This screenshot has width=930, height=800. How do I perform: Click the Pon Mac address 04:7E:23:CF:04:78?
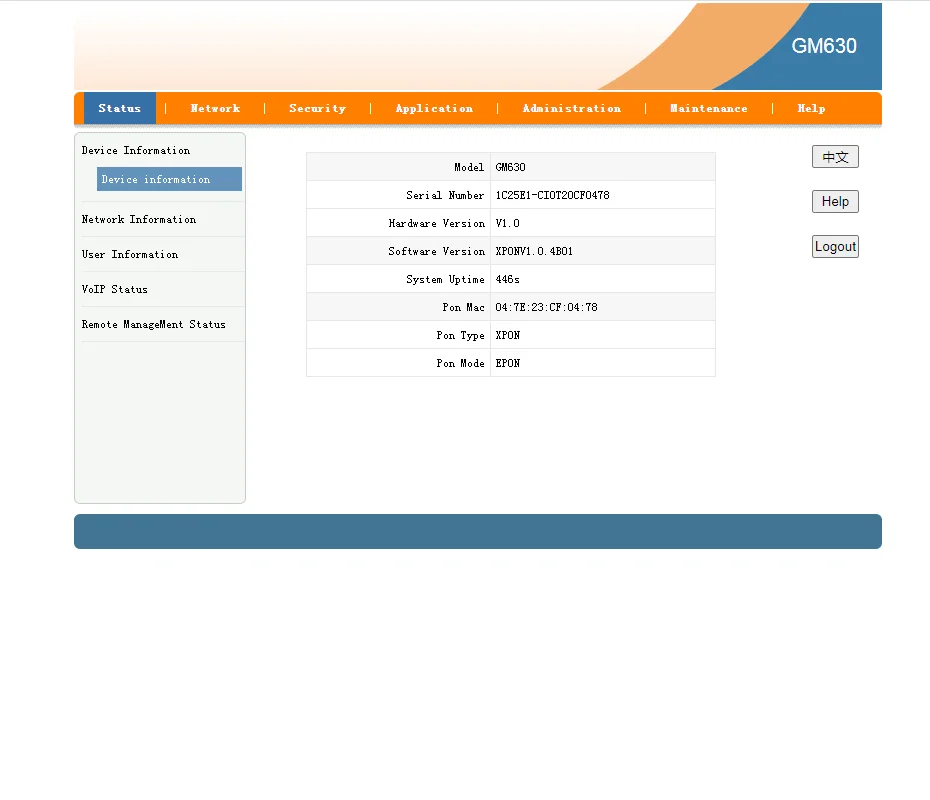[546, 307]
